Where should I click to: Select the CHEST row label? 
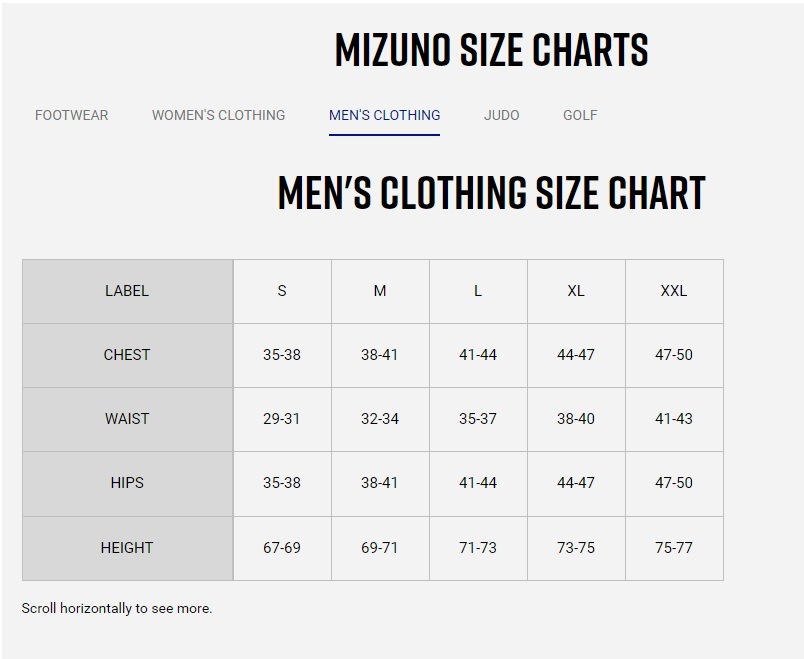(x=127, y=355)
